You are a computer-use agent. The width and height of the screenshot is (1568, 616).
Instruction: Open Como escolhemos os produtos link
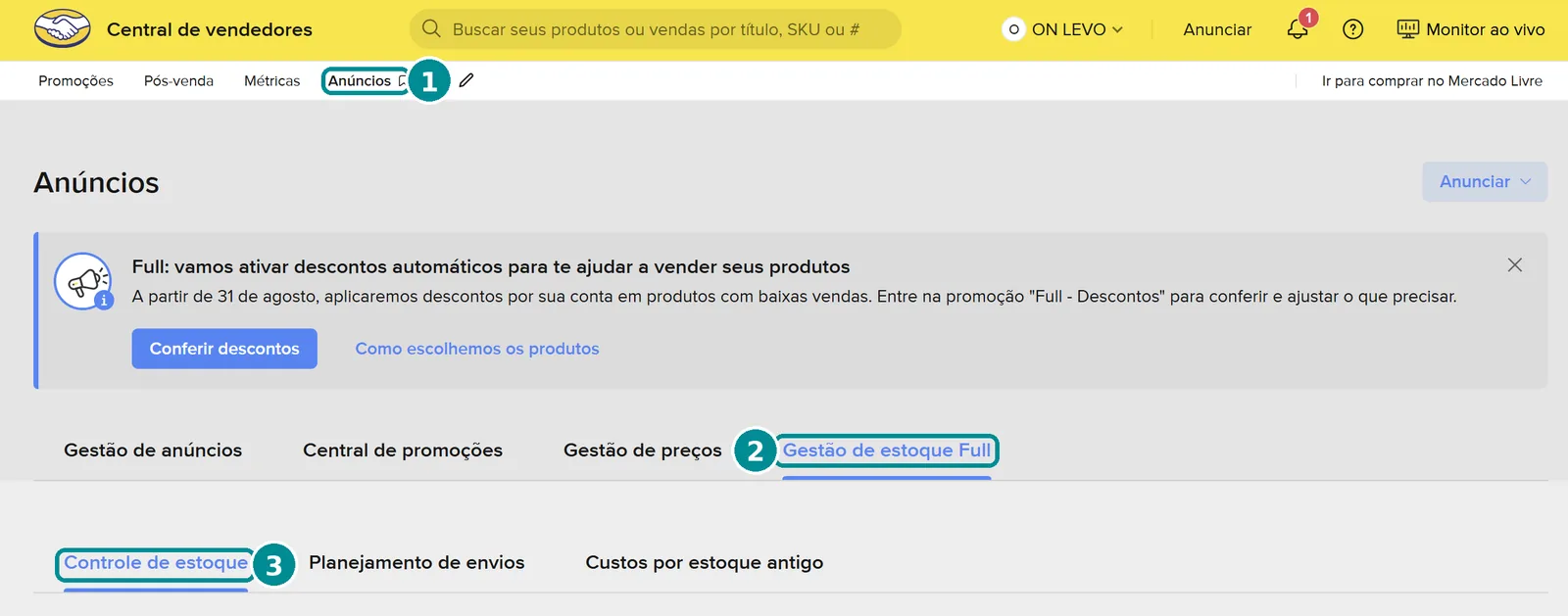[477, 349]
